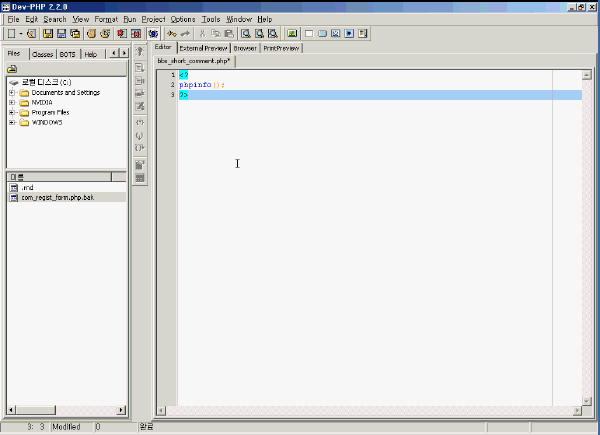Select the Editor tab
The width and height of the screenshot is (600, 435).
click(163, 47)
